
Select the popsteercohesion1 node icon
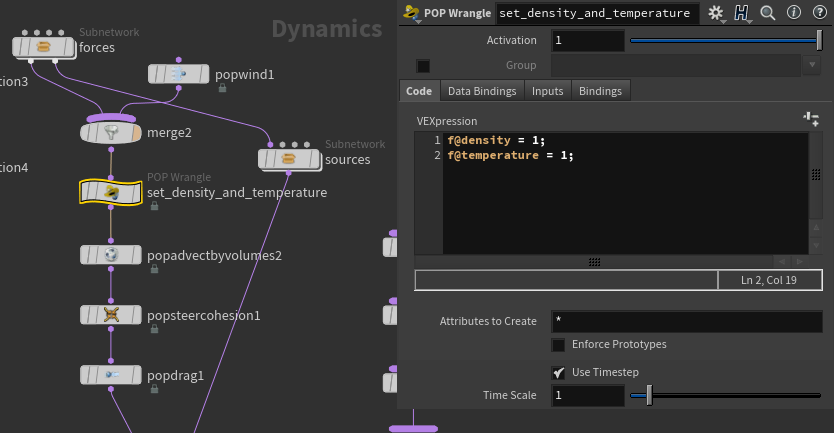111,315
